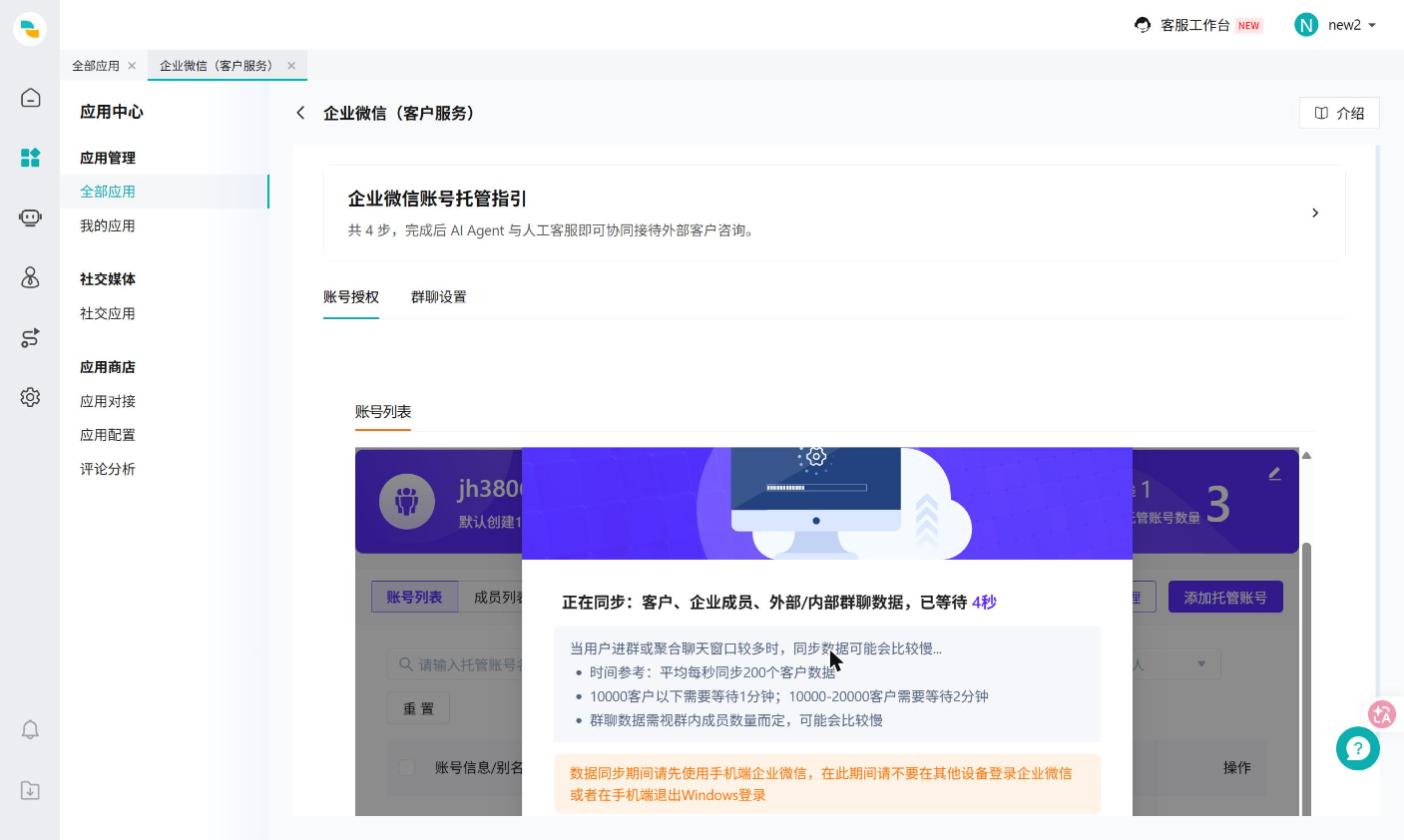Screen dimensions: 1404x840
Task: Select the application center grid icon
Action: [30, 158]
